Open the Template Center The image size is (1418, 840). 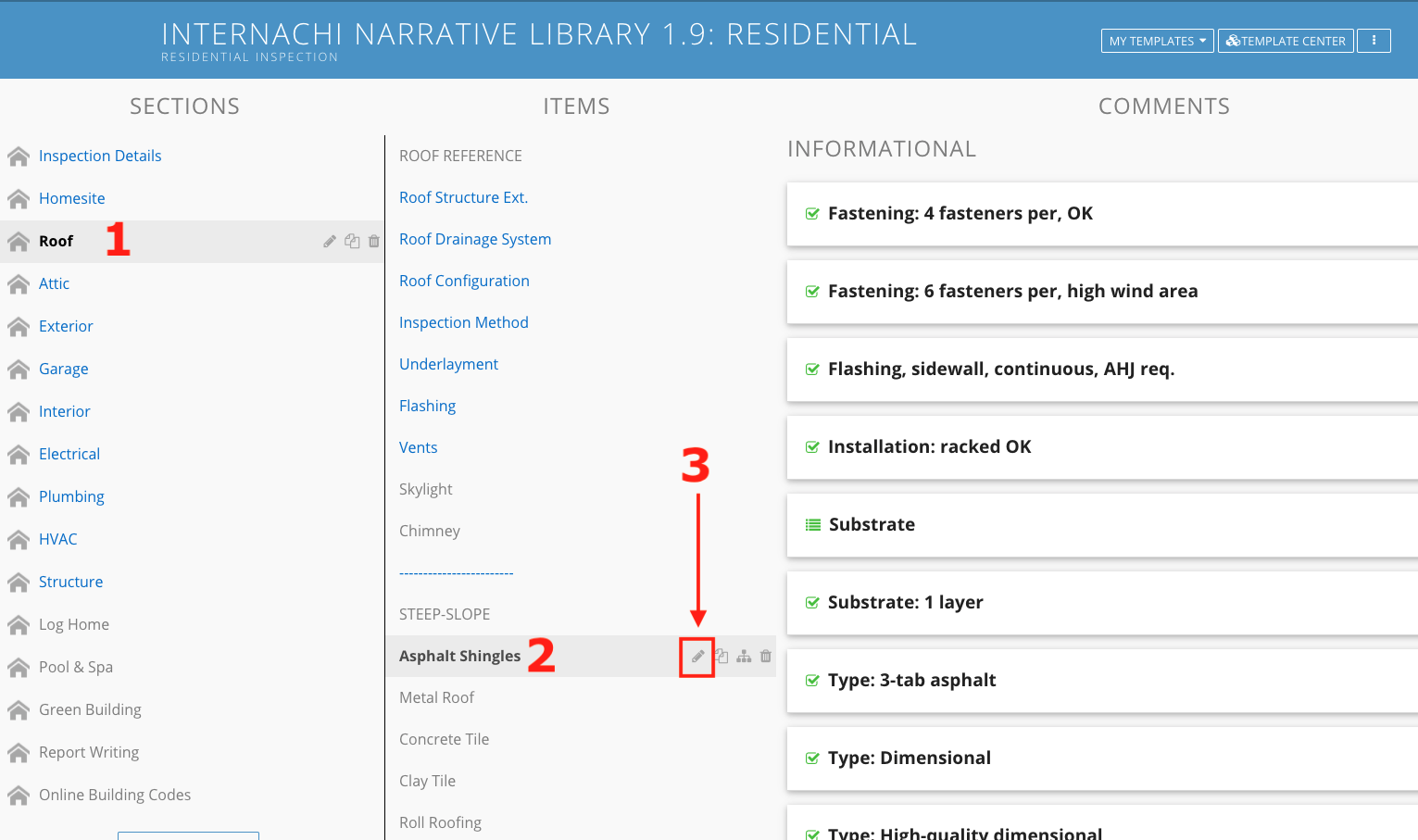click(1286, 41)
